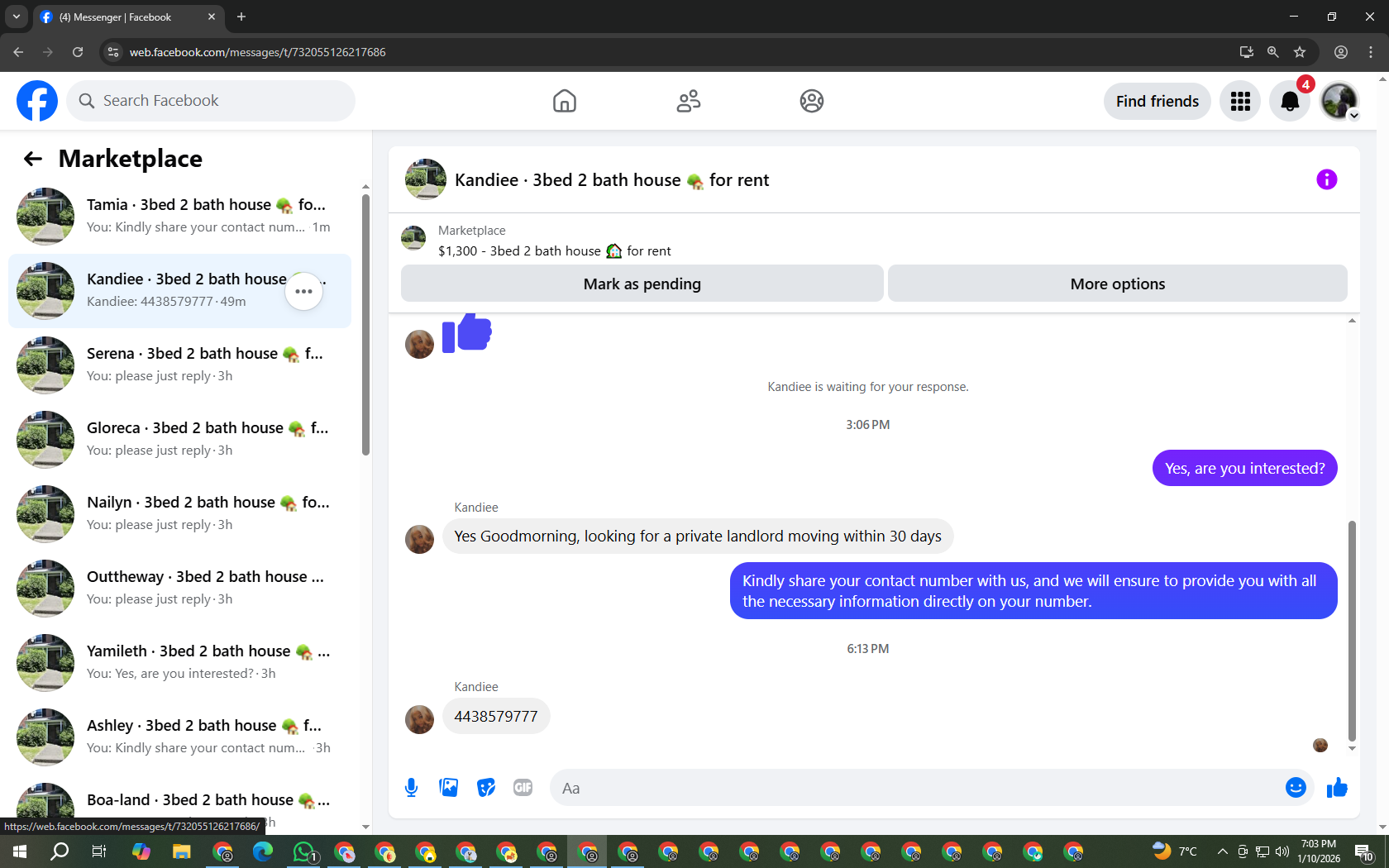1389x868 pixels.
Task: Open the tab search dropdown arrow
Action: 17,17
